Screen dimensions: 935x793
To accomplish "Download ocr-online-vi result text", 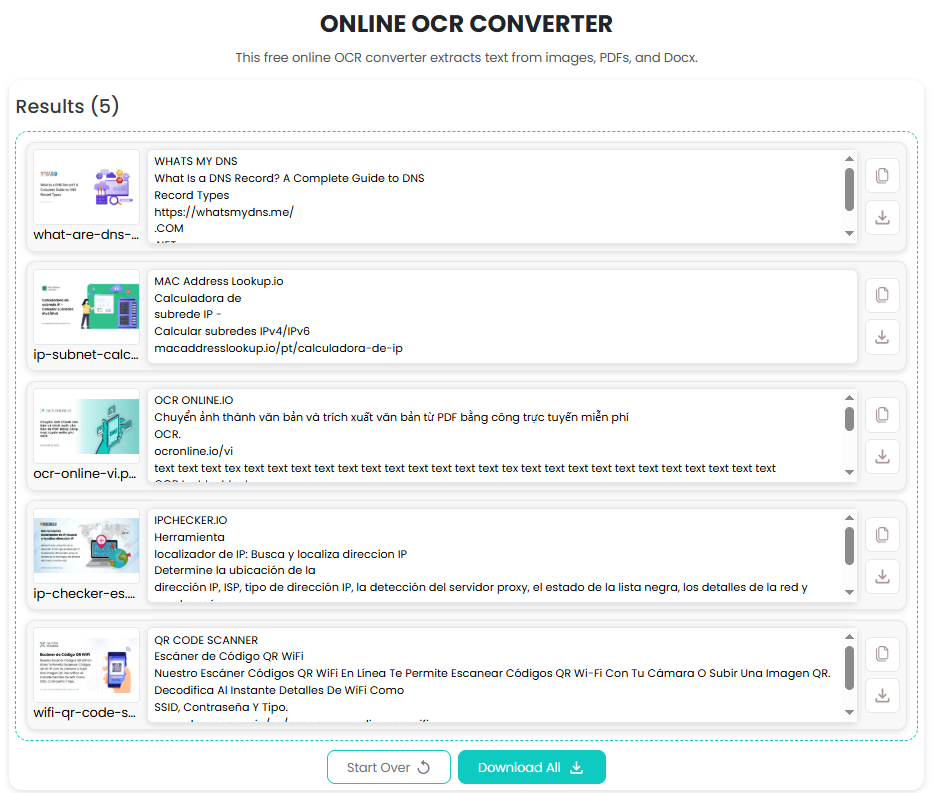I will click(x=882, y=457).
